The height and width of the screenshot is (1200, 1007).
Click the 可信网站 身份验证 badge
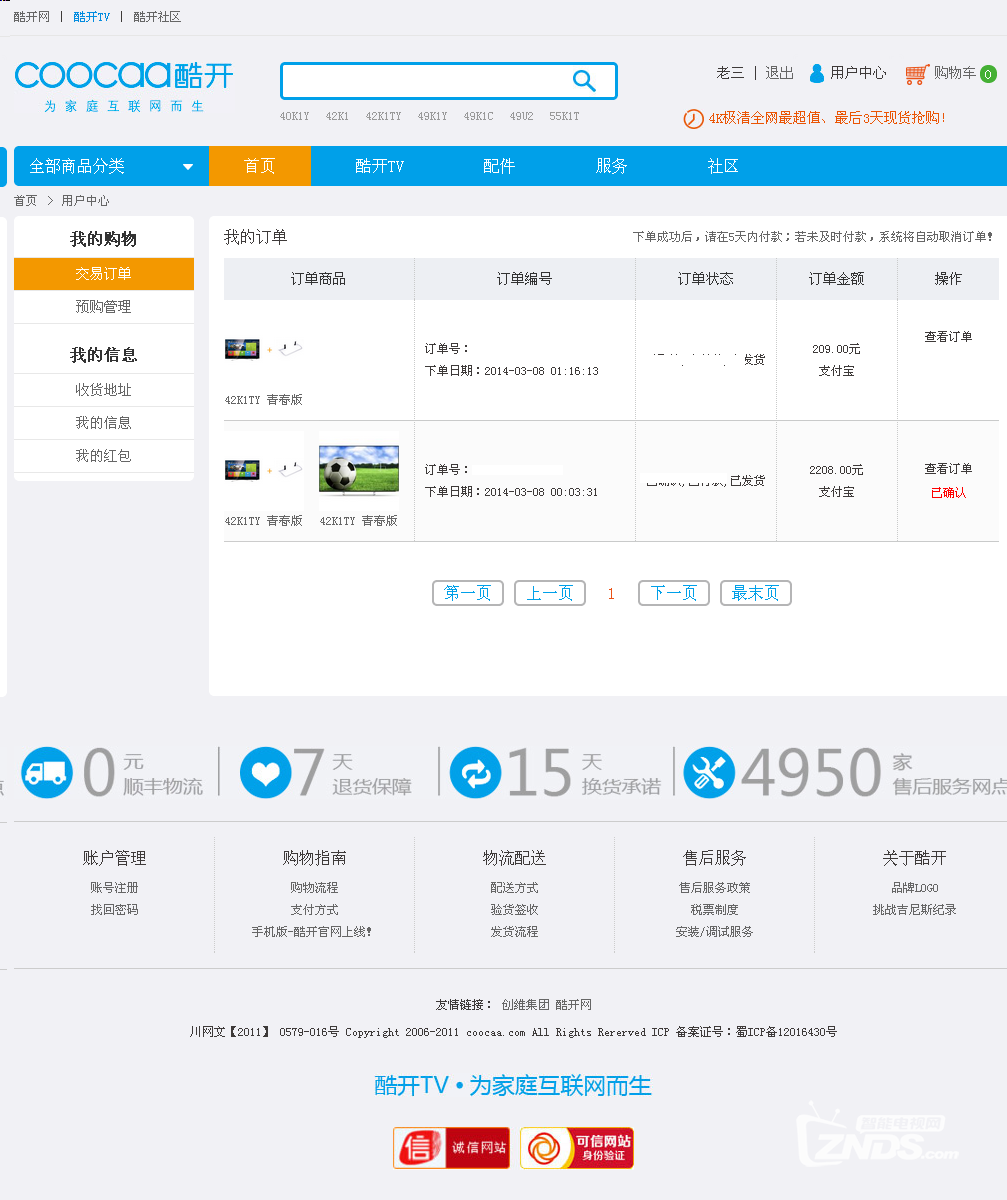[576, 1148]
